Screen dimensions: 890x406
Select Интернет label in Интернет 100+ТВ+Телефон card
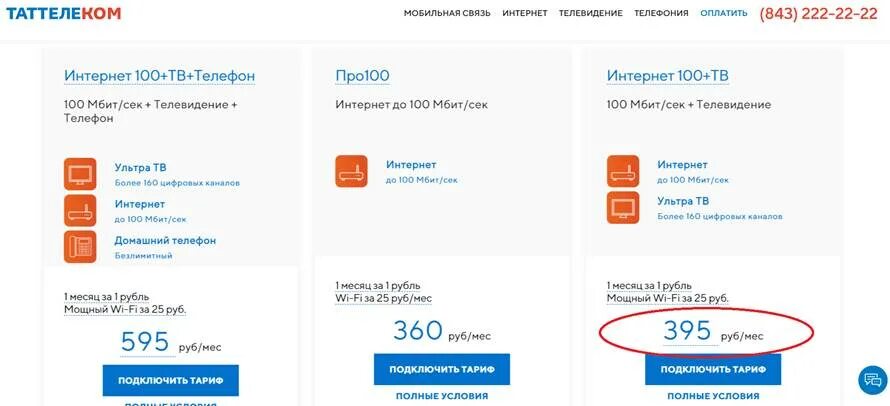tap(140, 204)
